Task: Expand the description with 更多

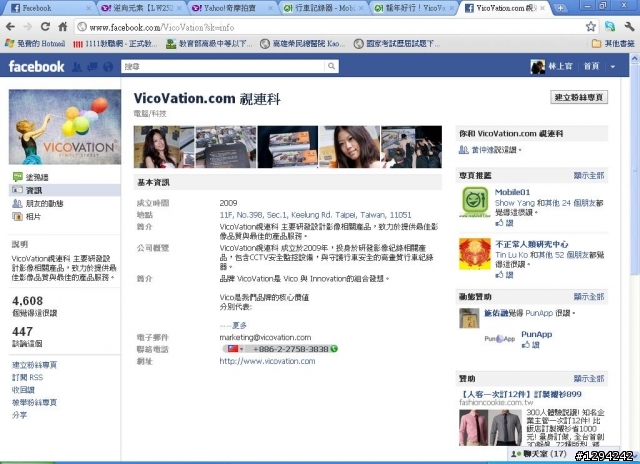Action: [239, 325]
